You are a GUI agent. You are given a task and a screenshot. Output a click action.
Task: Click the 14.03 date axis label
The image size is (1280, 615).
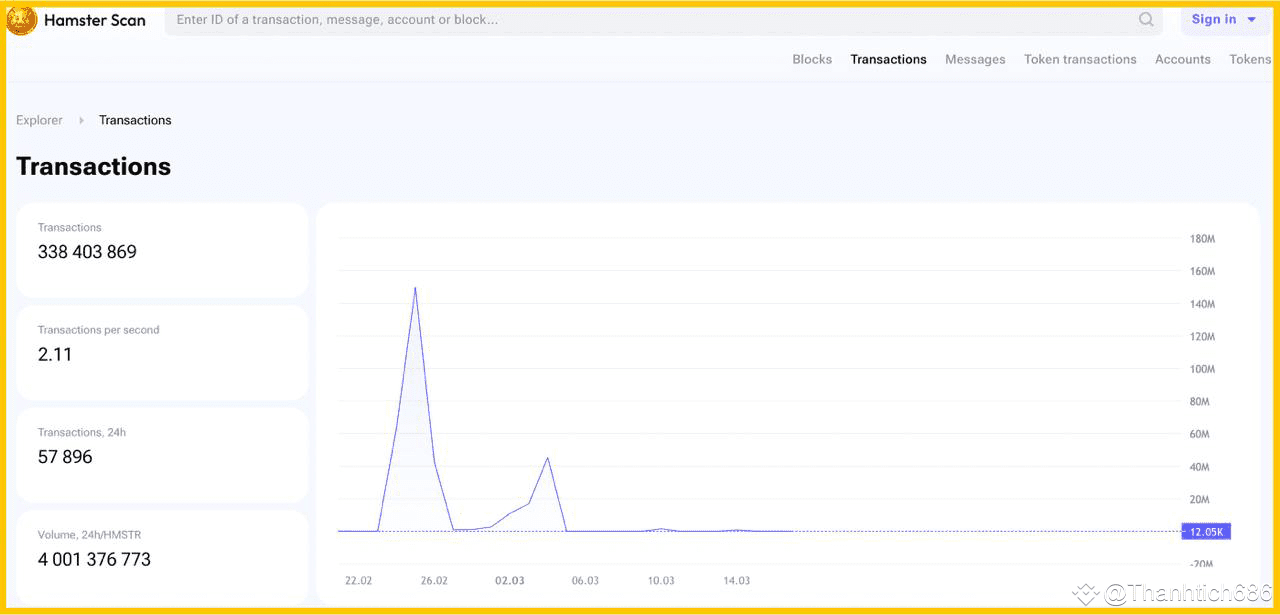[x=736, y=581]
